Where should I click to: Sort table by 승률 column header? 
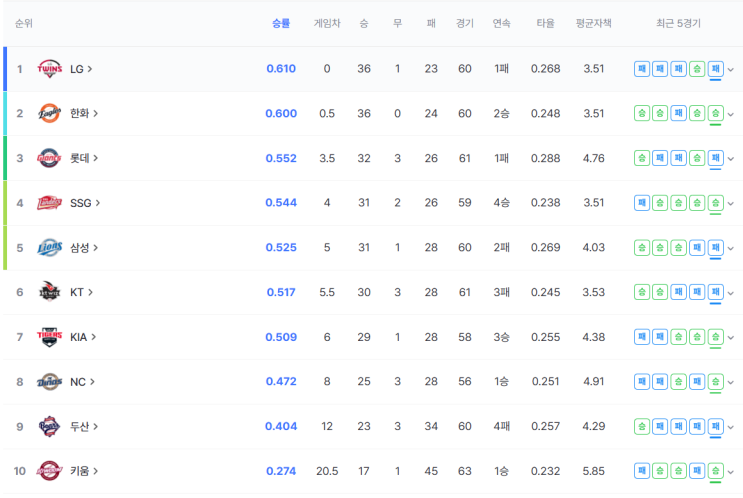(x=281, y=23)
